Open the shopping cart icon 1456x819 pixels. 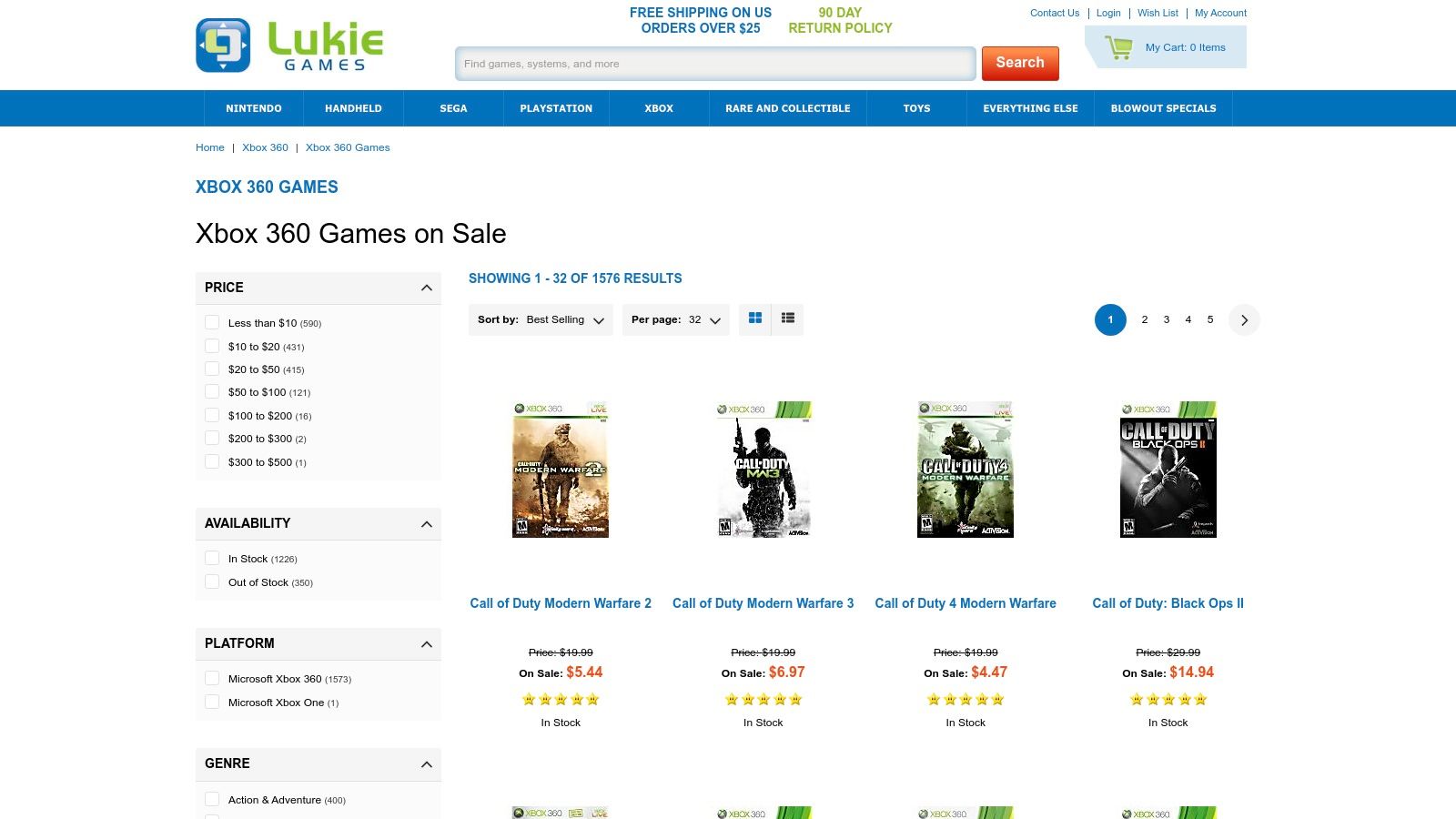pyautogui.click(x=1118, y=47)
